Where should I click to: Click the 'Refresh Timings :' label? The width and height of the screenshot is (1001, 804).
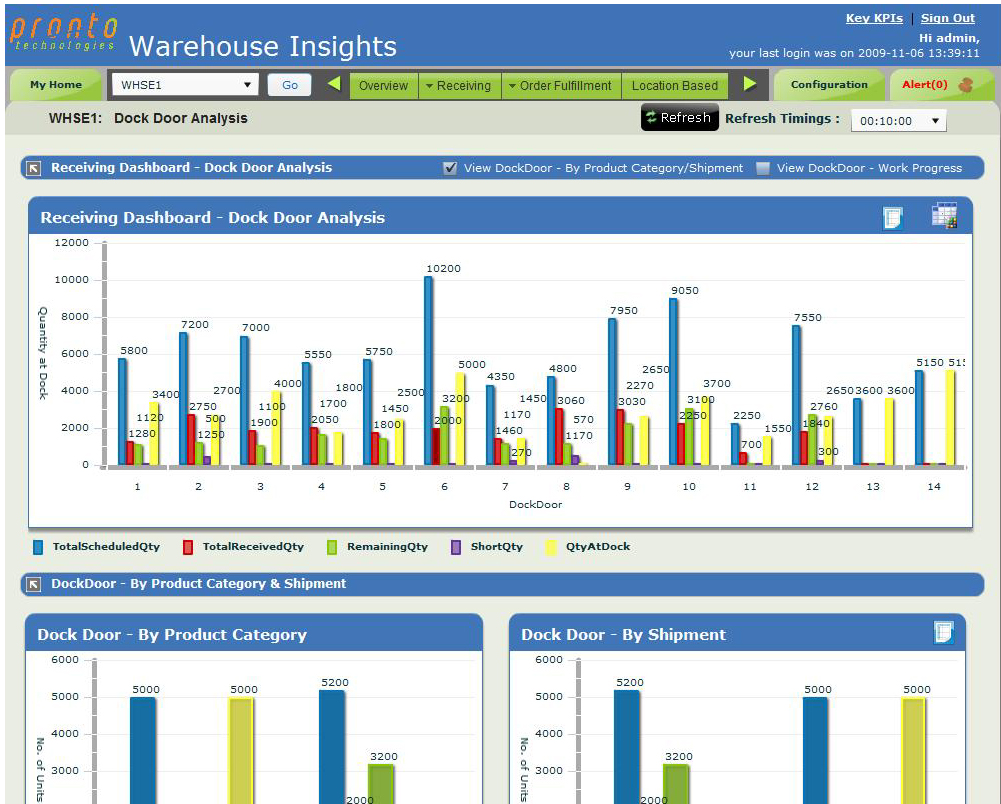[782, 119]
